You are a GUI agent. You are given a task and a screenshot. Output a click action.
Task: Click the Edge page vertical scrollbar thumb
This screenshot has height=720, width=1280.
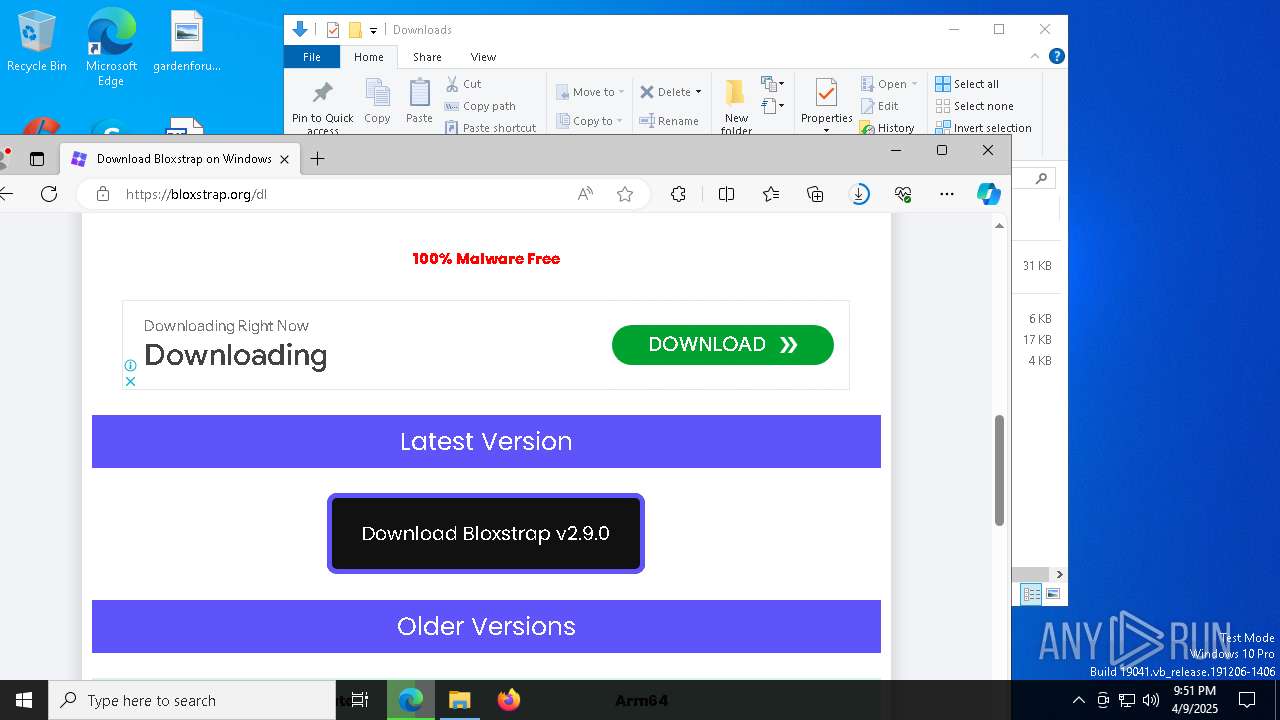[x=999, y=470]
